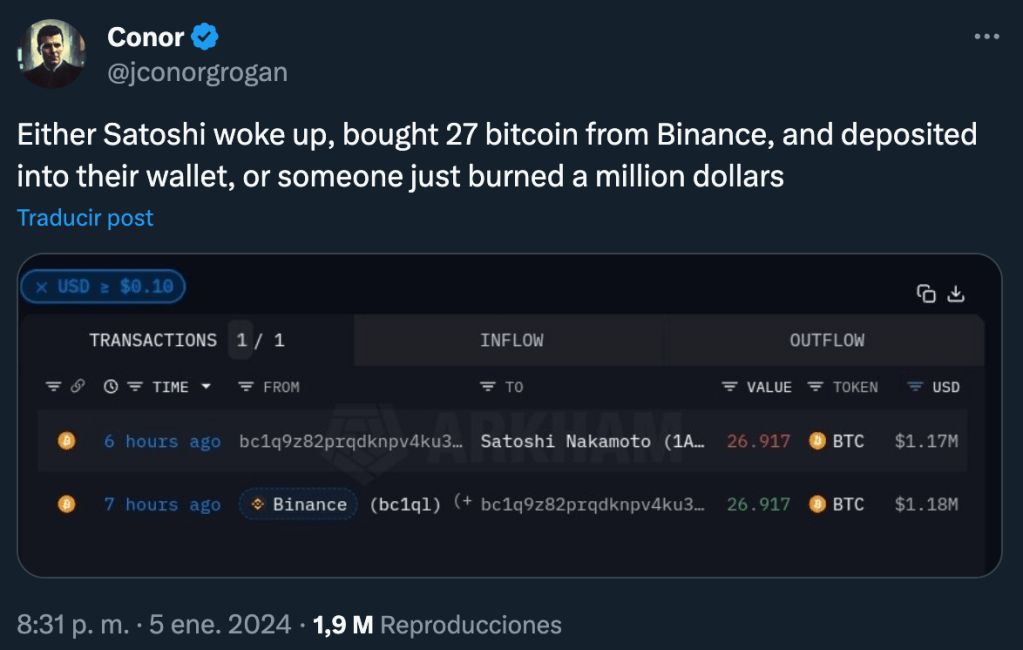Switch to the INFLOW tab
The height and width of the screenshot is (650, 1023).
[x=511, y=340]
